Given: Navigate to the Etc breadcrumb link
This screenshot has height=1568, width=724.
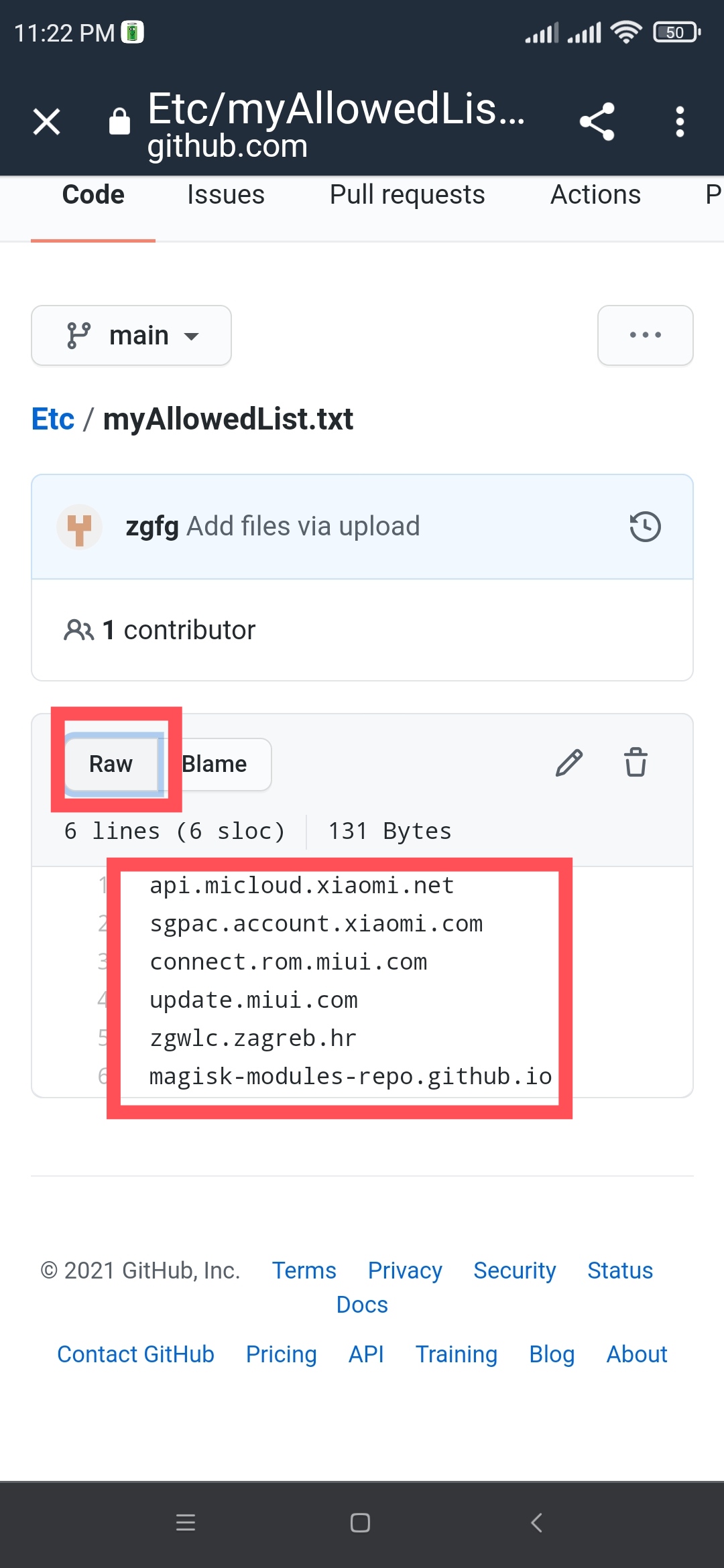Looking at the screenshot, I should point(53,418).
